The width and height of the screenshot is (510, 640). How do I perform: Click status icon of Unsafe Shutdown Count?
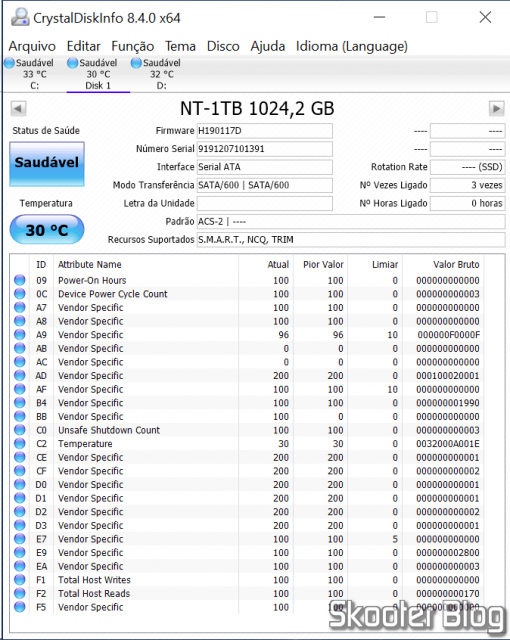pyautogui.click(x=20, y=430)
